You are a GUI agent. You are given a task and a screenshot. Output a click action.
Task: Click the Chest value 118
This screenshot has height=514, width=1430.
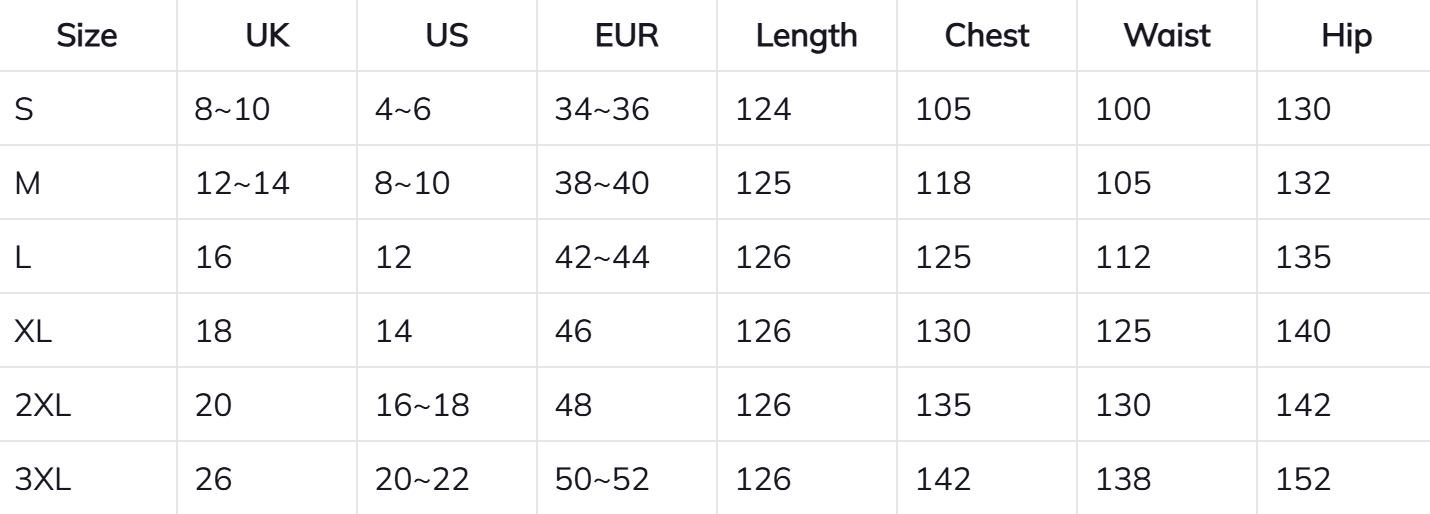coord(943,184)
